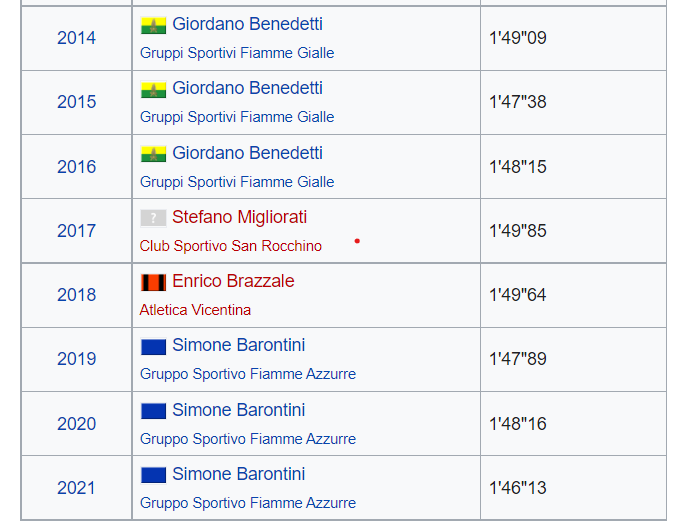Viewport: 682px width, 528px height.
Task: Click the blue Fiamme Azzurre flag in 2020 row
Action: click(x=153, y=411)
